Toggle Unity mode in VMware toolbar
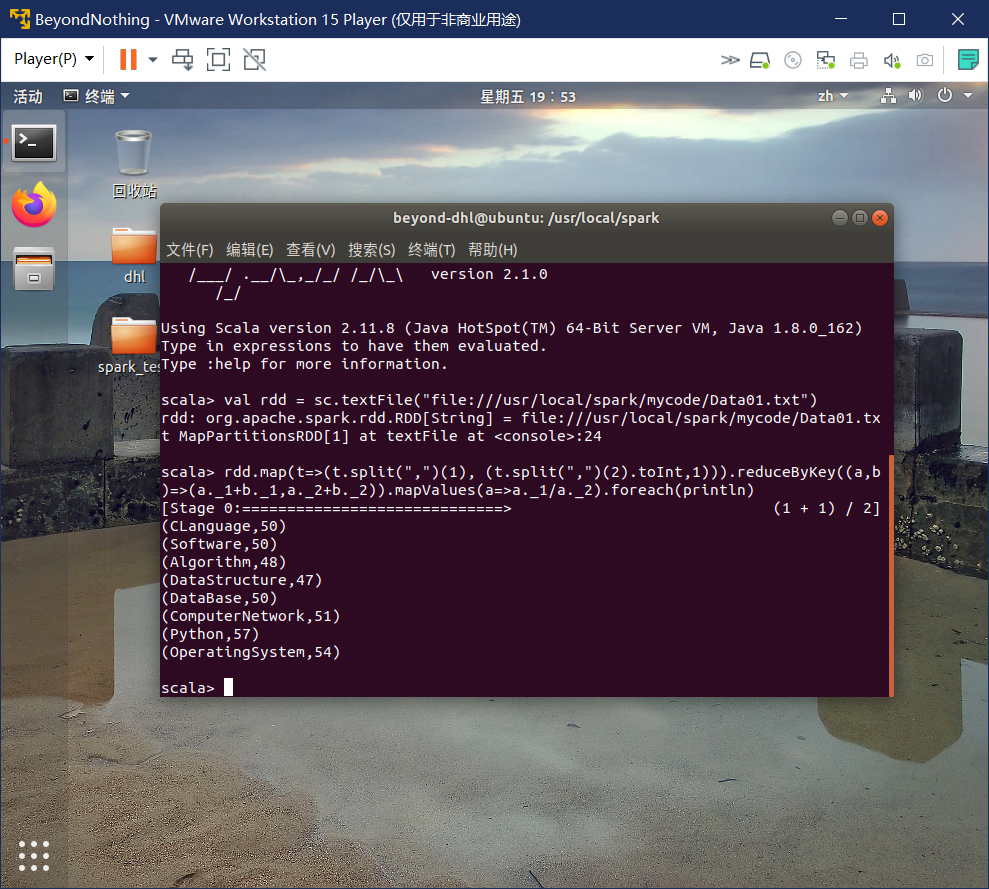Viewport: 989px width, 889px height. pyautogui.click(x=254, y=60)
